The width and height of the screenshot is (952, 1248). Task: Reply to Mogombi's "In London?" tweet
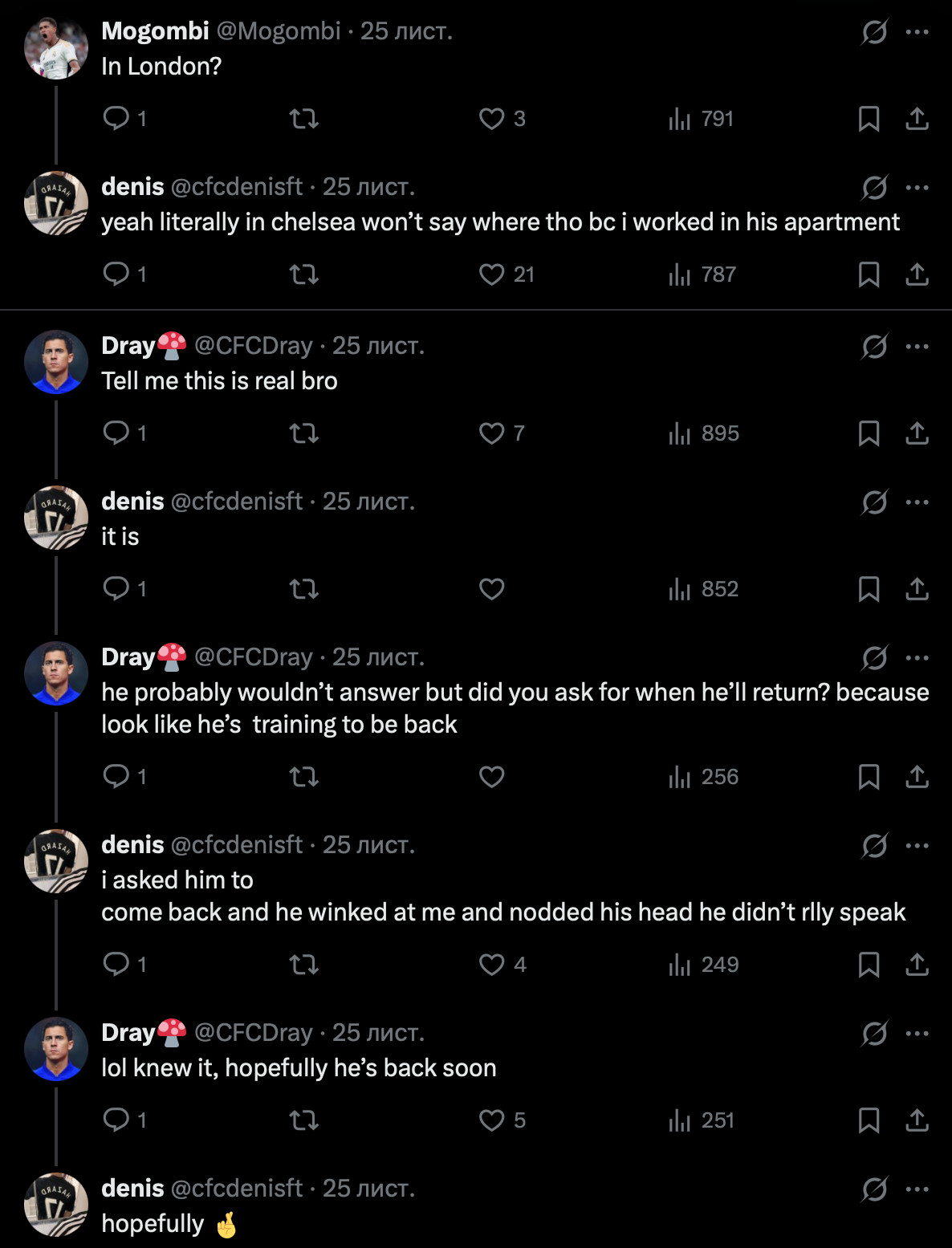tap(116, 119)
